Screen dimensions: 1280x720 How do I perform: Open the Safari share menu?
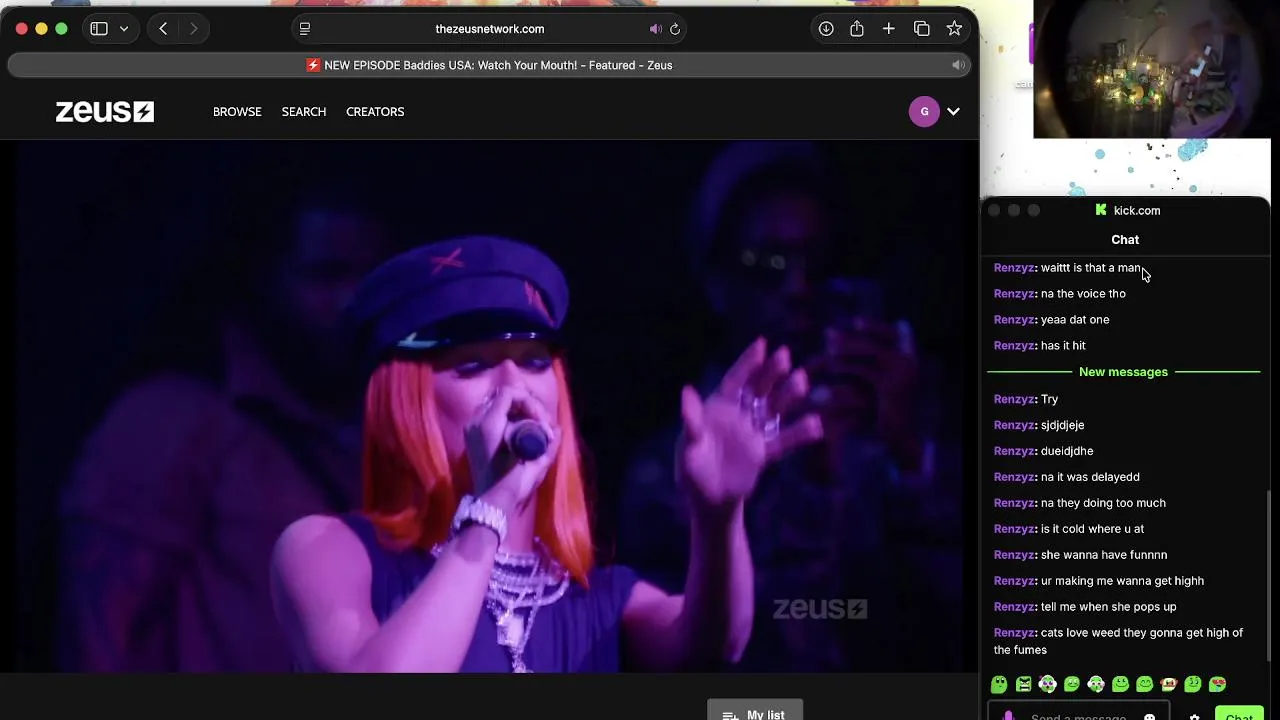coord(857,29)
